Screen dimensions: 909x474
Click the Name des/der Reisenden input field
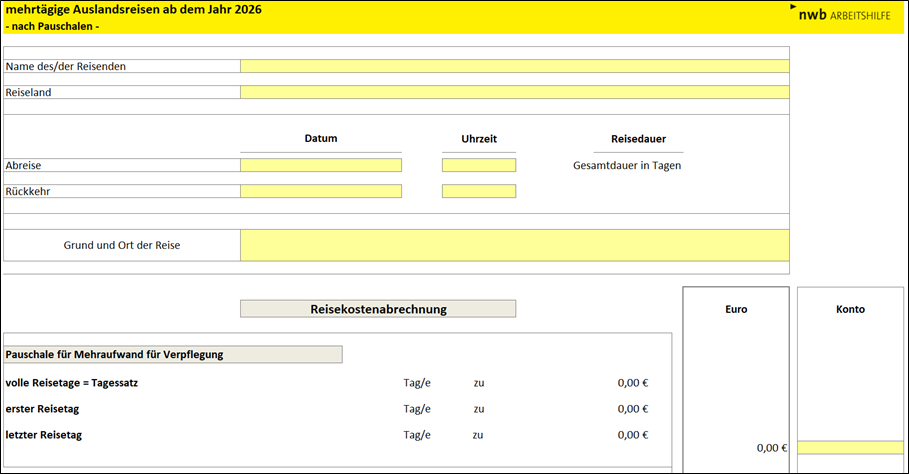514,66
